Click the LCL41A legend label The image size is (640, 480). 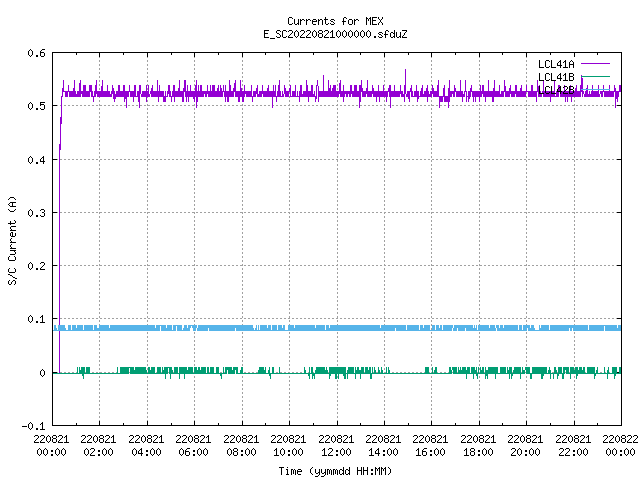(x=556, y=64)
